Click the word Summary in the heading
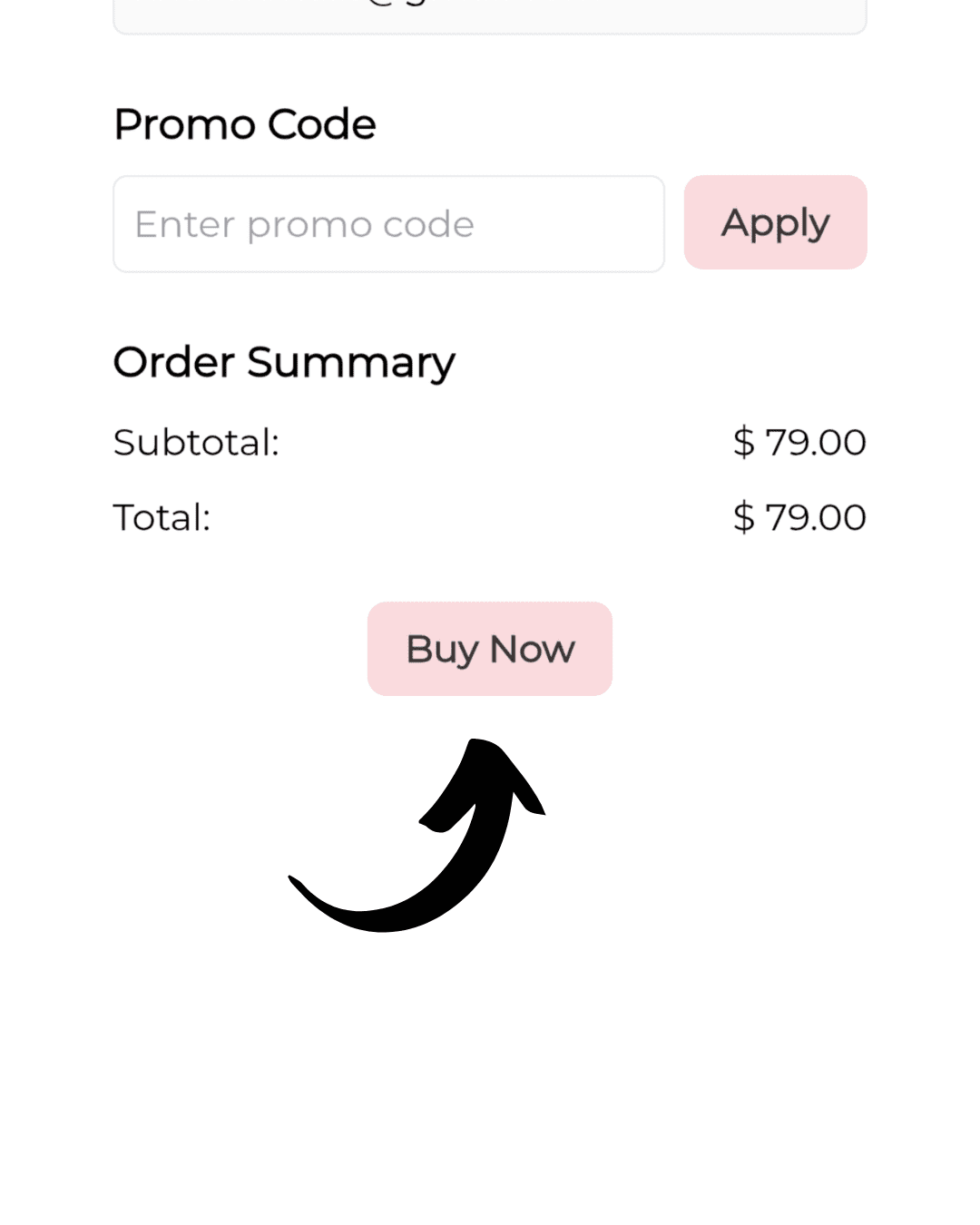The width and height of the screenshot is (980, 1225). click(x=350, y=362)
